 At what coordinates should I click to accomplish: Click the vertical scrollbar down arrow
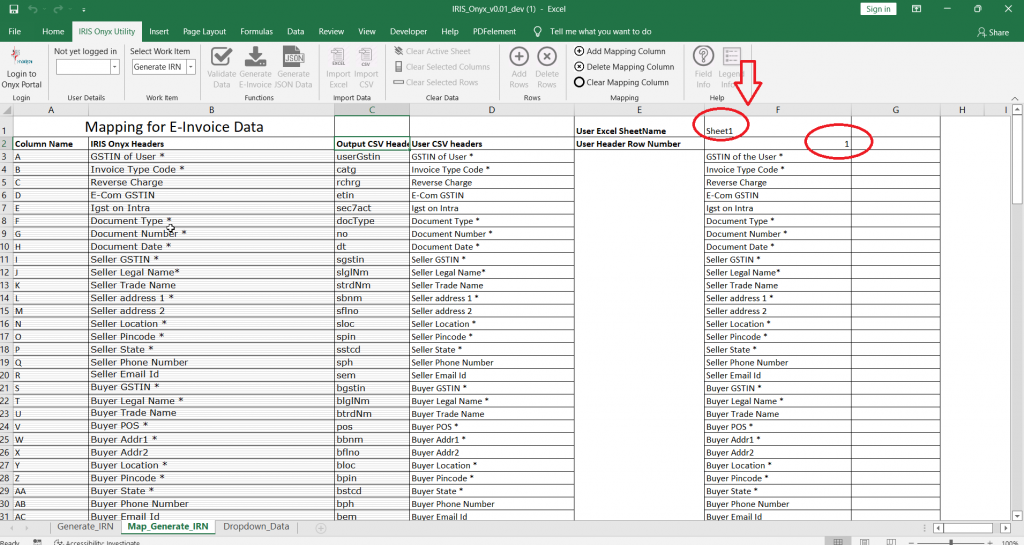pos(1017,514)
